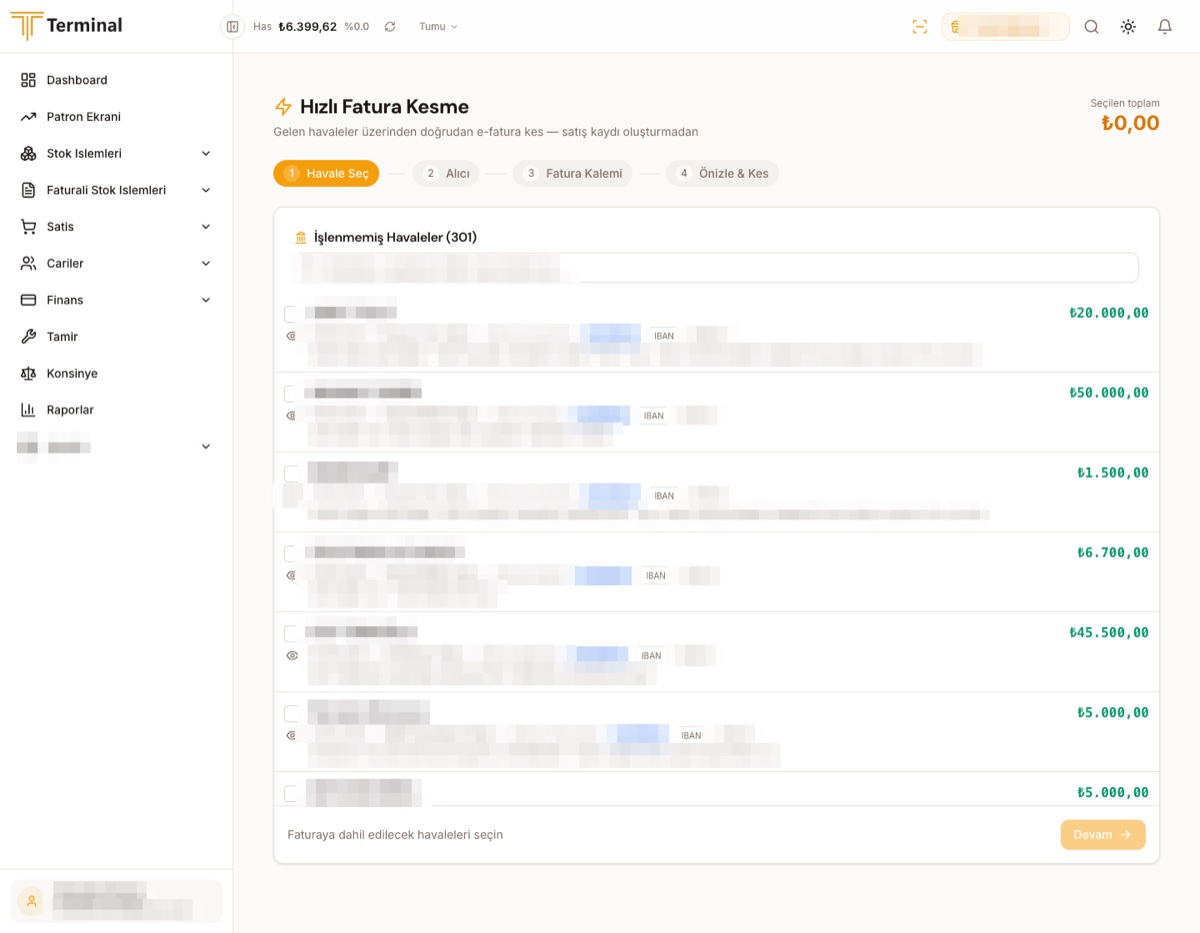Click the Cariler people icon
The height and width of the screenshot is (933, 1200).
(x=28, y=264)
